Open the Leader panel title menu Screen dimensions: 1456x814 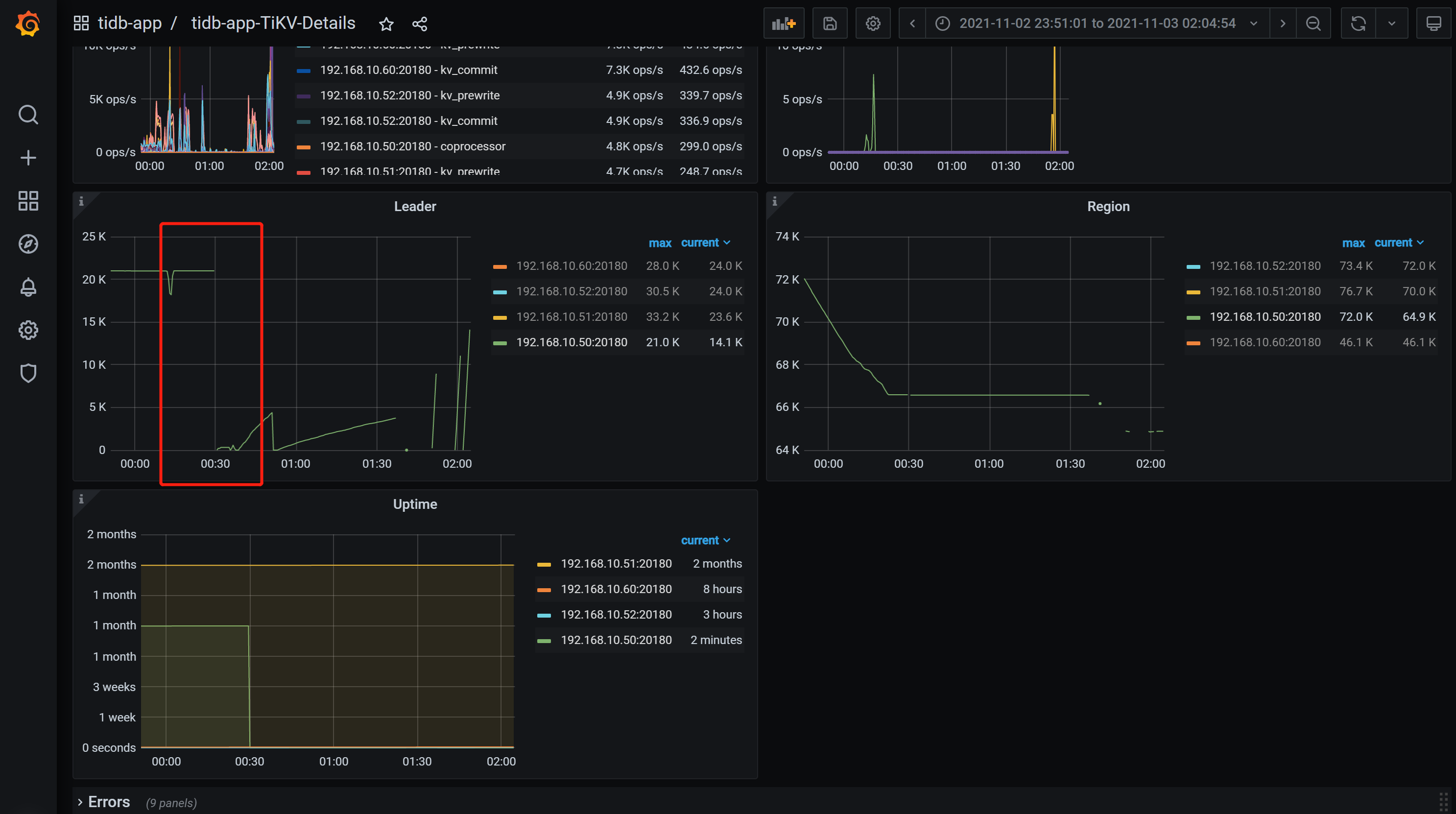click(415, 207)
